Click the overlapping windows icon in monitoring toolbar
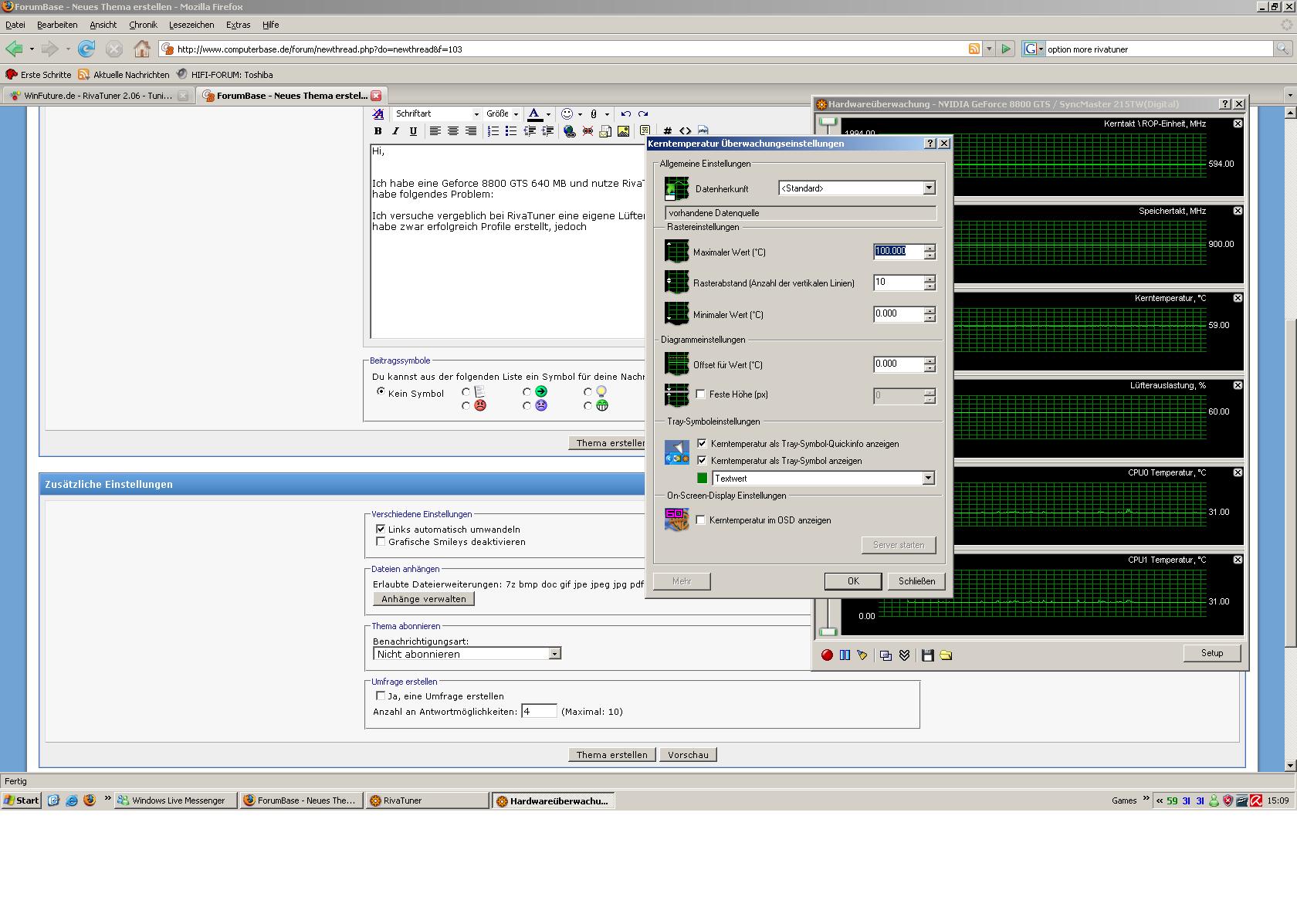 886,655
